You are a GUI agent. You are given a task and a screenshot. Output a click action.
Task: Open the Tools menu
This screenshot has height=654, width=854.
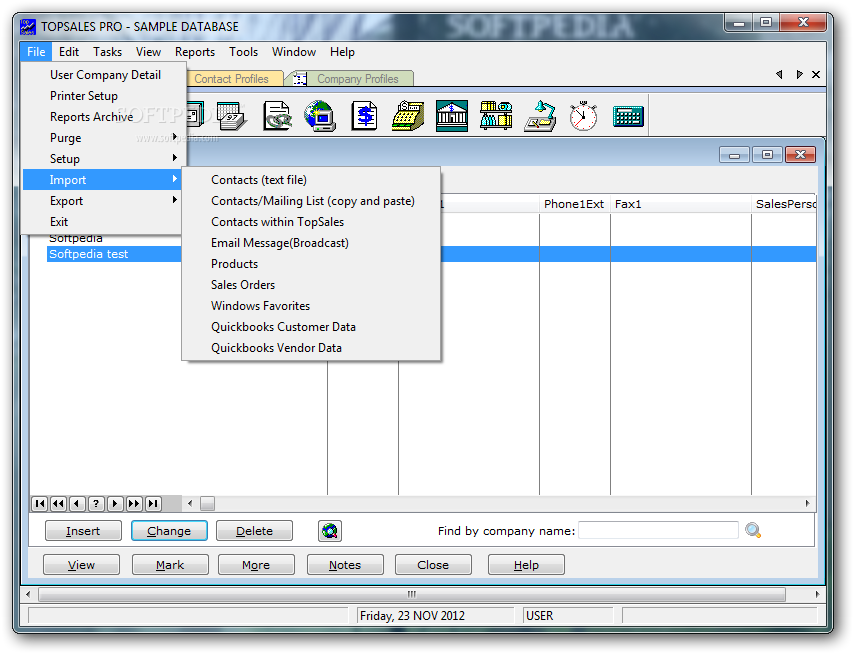tap(243, 52)
